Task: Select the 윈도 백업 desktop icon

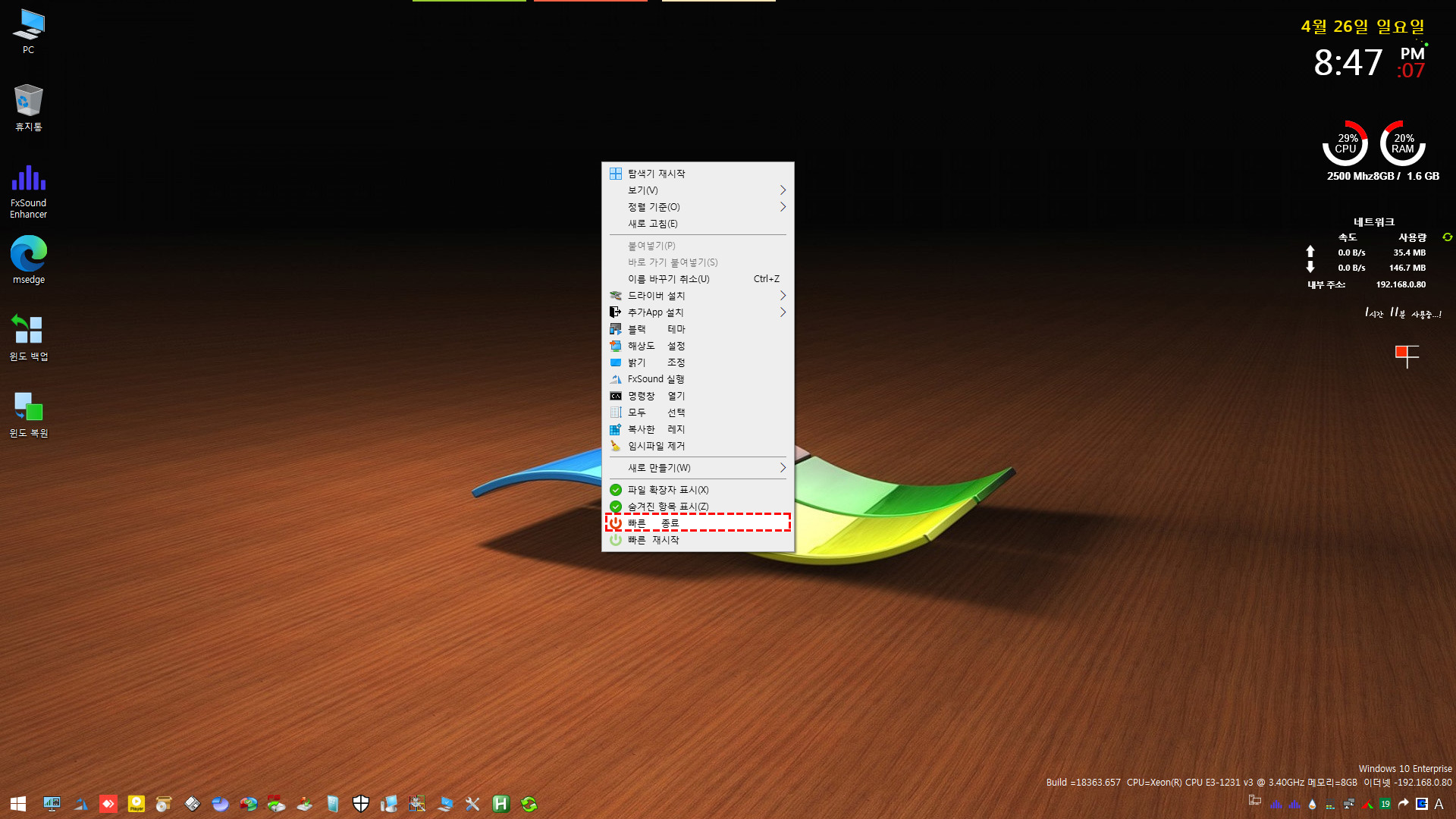Action: click(x=28, y=337)
